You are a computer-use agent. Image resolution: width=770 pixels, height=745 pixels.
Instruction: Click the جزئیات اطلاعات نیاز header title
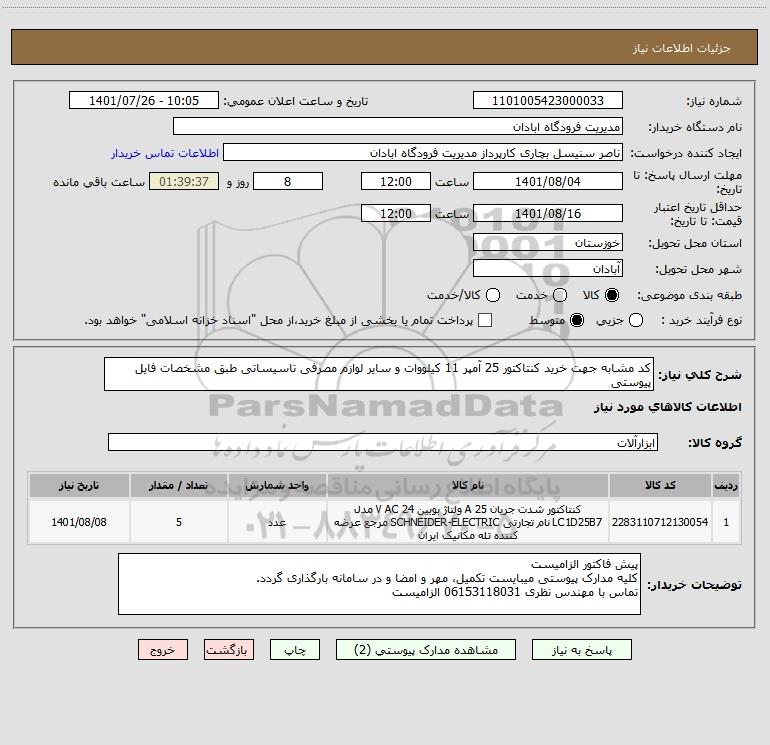click(x=682, y=48)
